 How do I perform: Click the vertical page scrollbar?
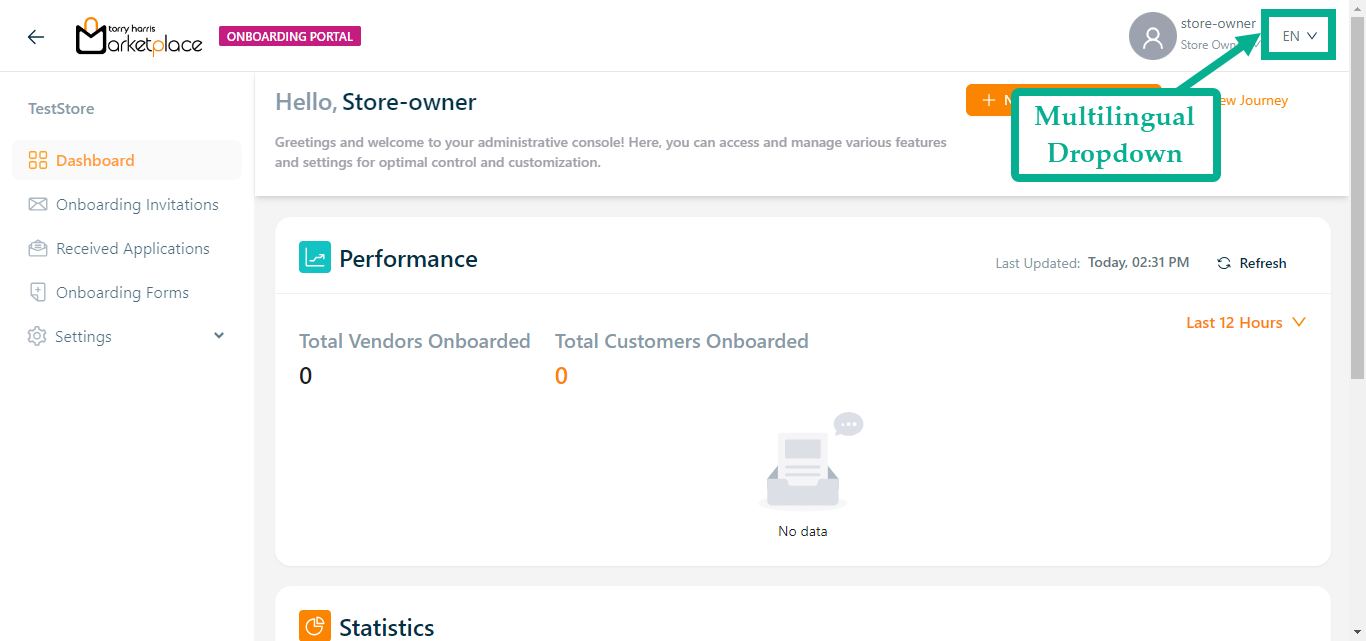1357,200
